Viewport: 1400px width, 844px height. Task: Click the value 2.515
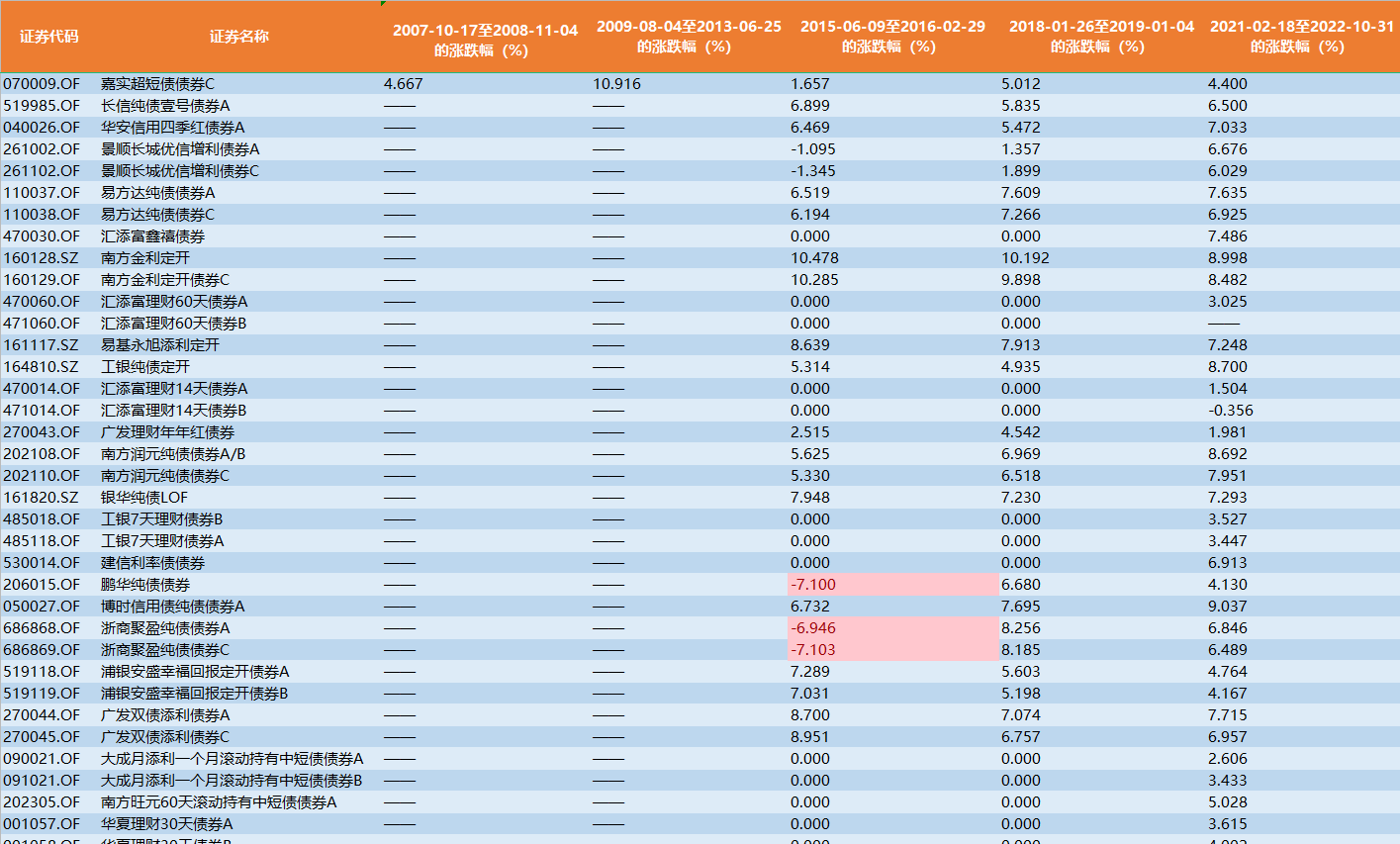[810, 432]
